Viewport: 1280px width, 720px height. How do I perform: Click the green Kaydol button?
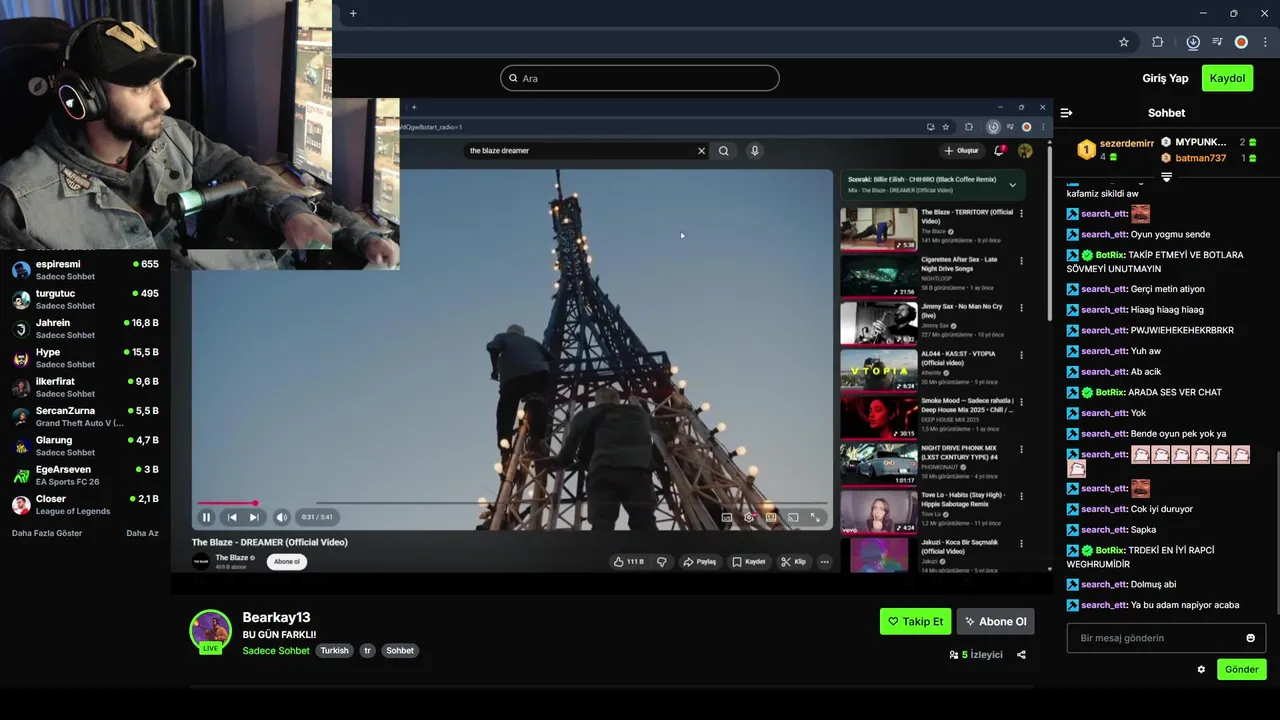(x=1227, y=78)
